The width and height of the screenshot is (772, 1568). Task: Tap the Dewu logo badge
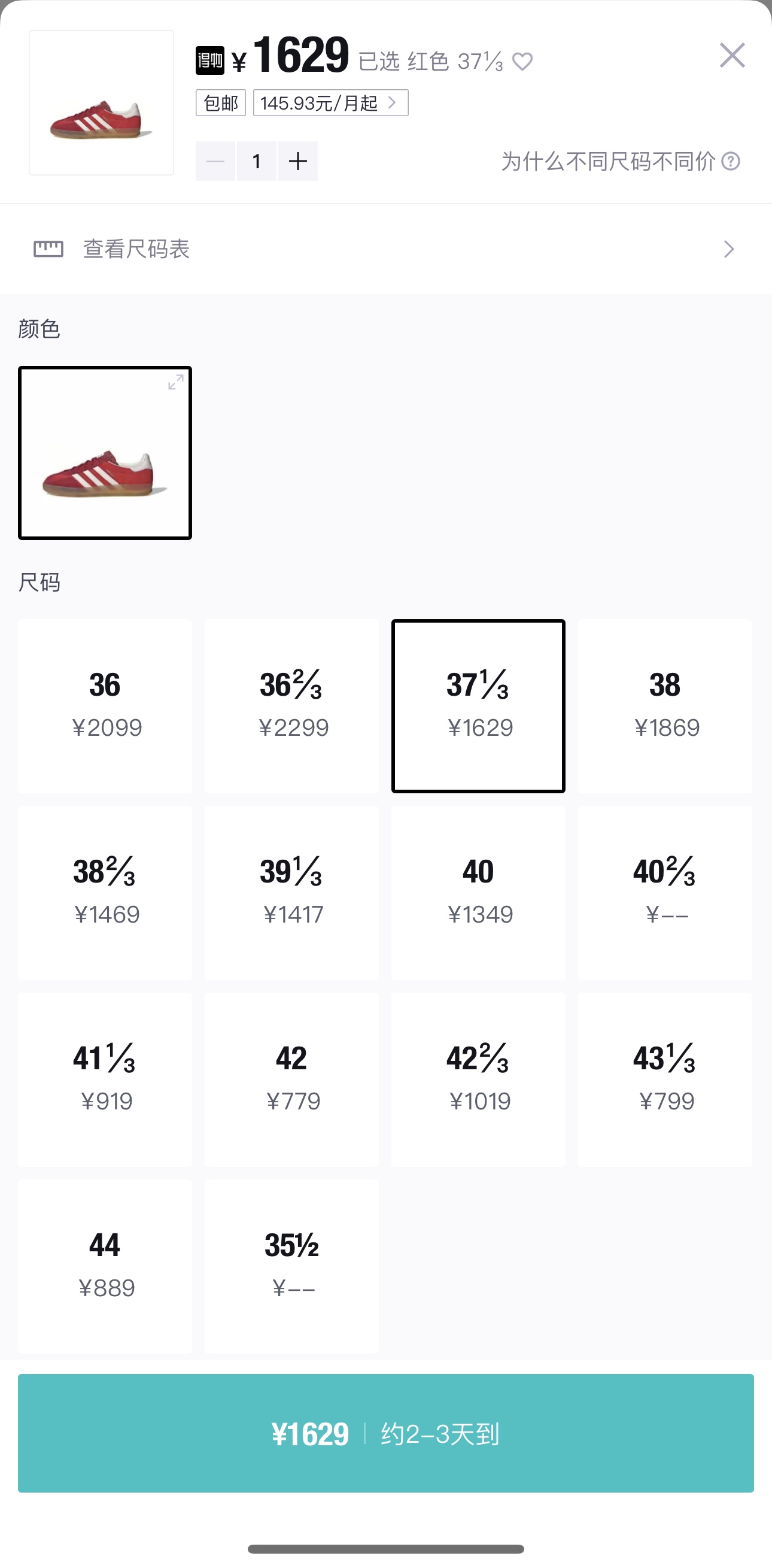click(210, 61)
